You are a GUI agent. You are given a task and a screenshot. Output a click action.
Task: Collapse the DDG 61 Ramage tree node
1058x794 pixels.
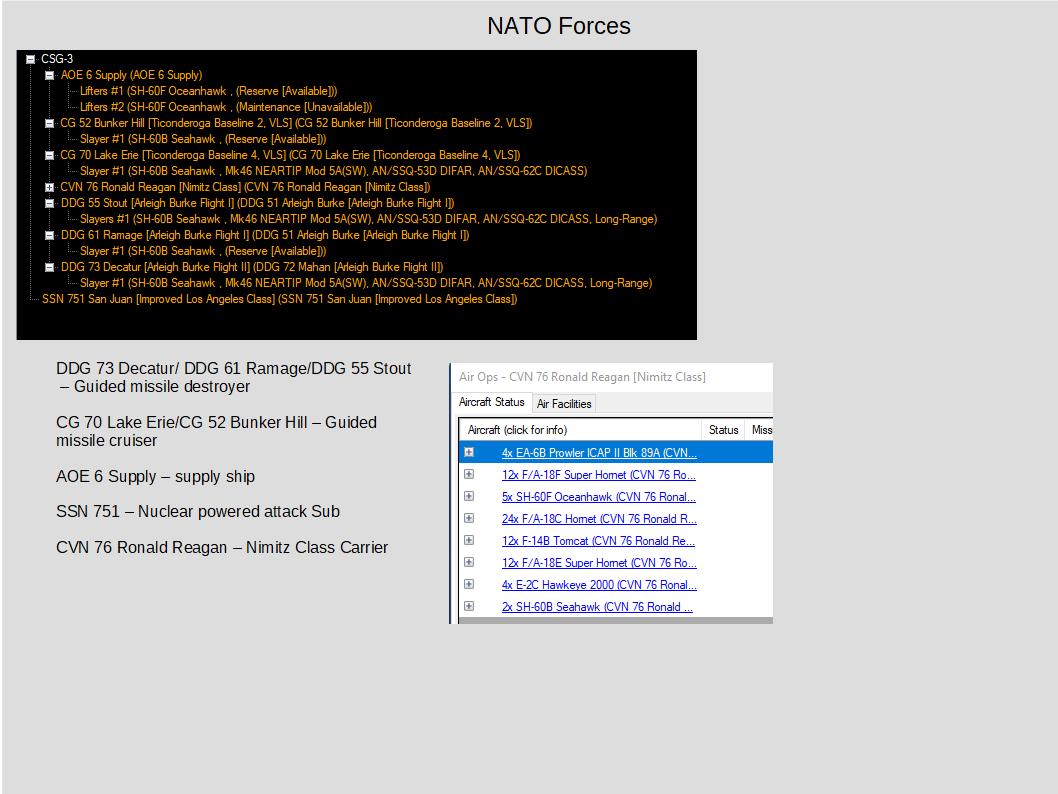click(x=49, y=235)
